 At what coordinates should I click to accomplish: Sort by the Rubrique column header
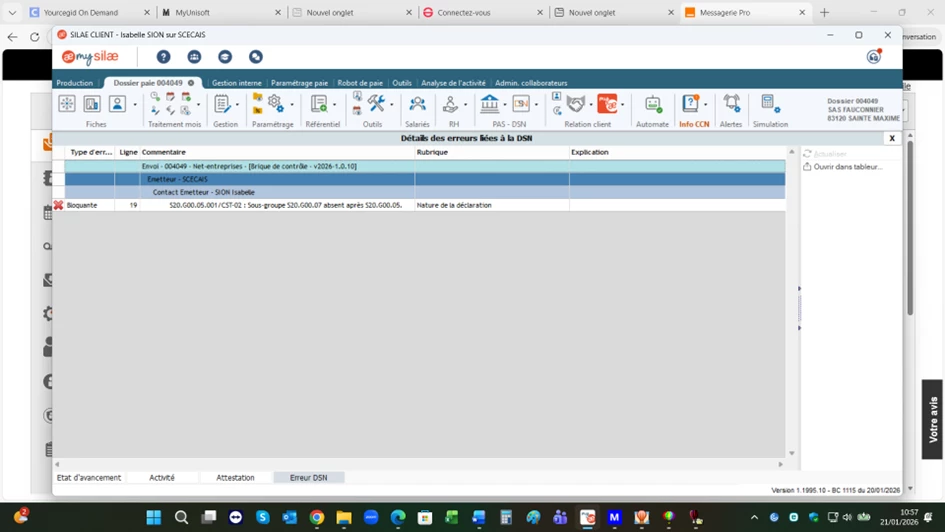tap(492, 152)
